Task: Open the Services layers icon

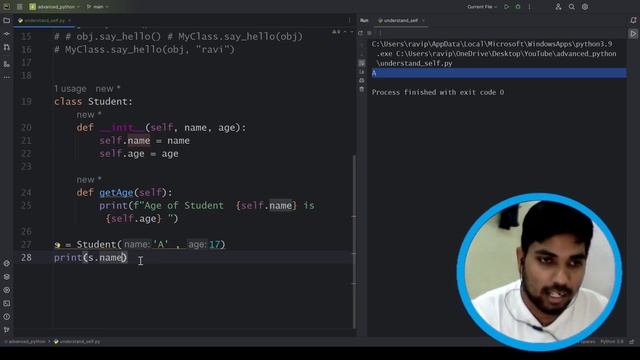Action: 7,277
